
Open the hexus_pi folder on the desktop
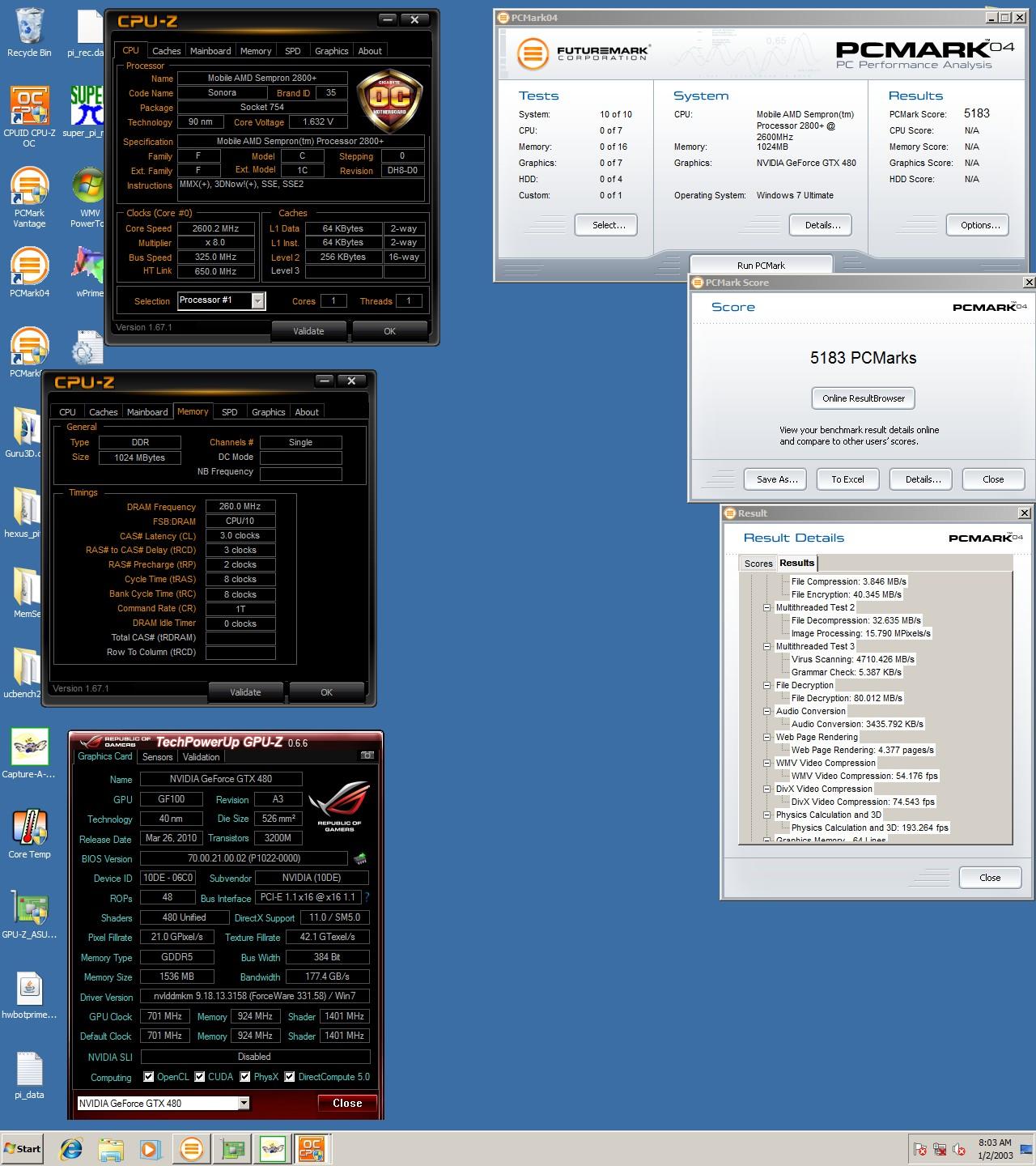point(24,513)
